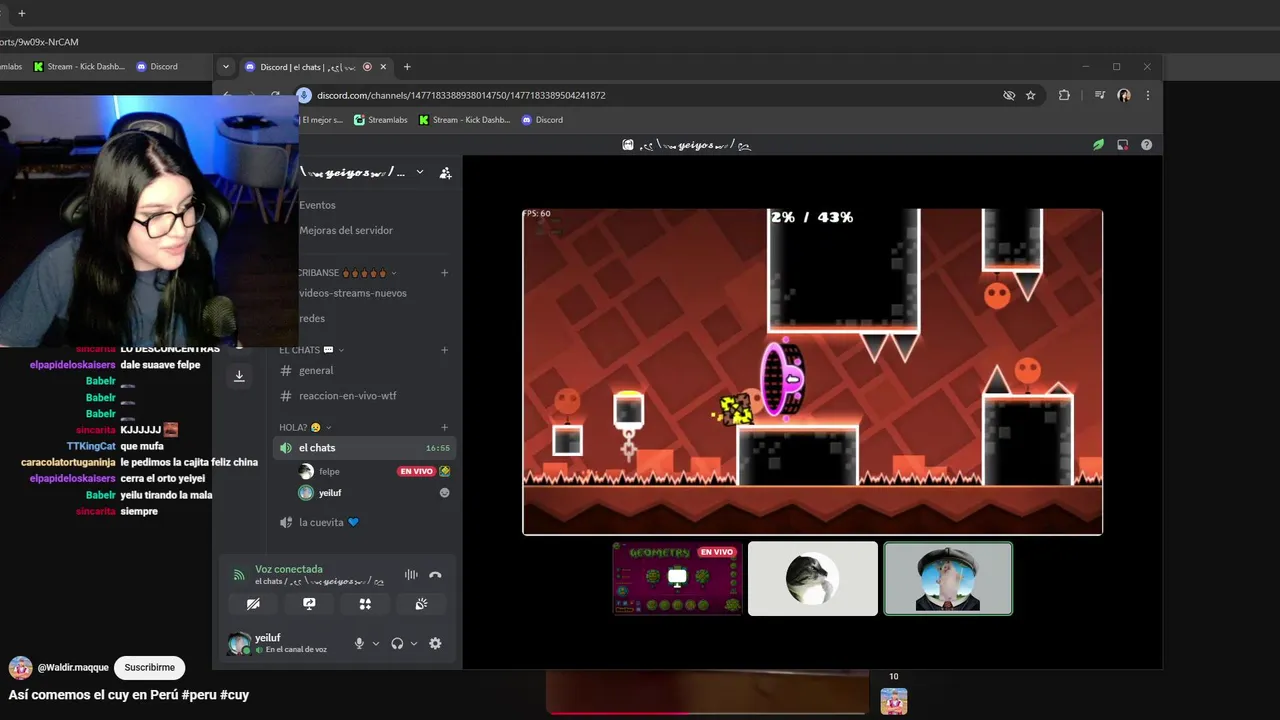Collapse the HOLA? category
The width and height of the screenshot is (1280, 720).
coord(305,427)
